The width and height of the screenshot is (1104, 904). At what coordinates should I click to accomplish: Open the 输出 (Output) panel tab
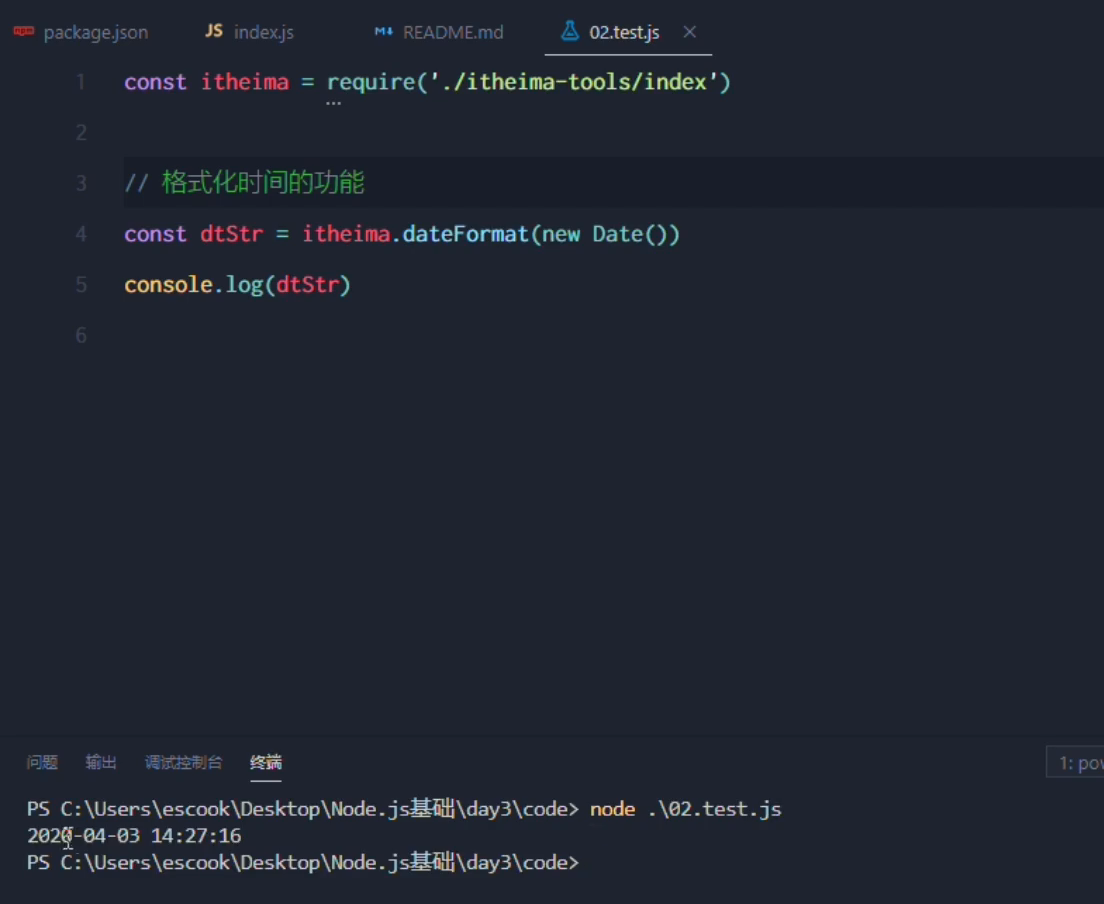tap(101, 762)
